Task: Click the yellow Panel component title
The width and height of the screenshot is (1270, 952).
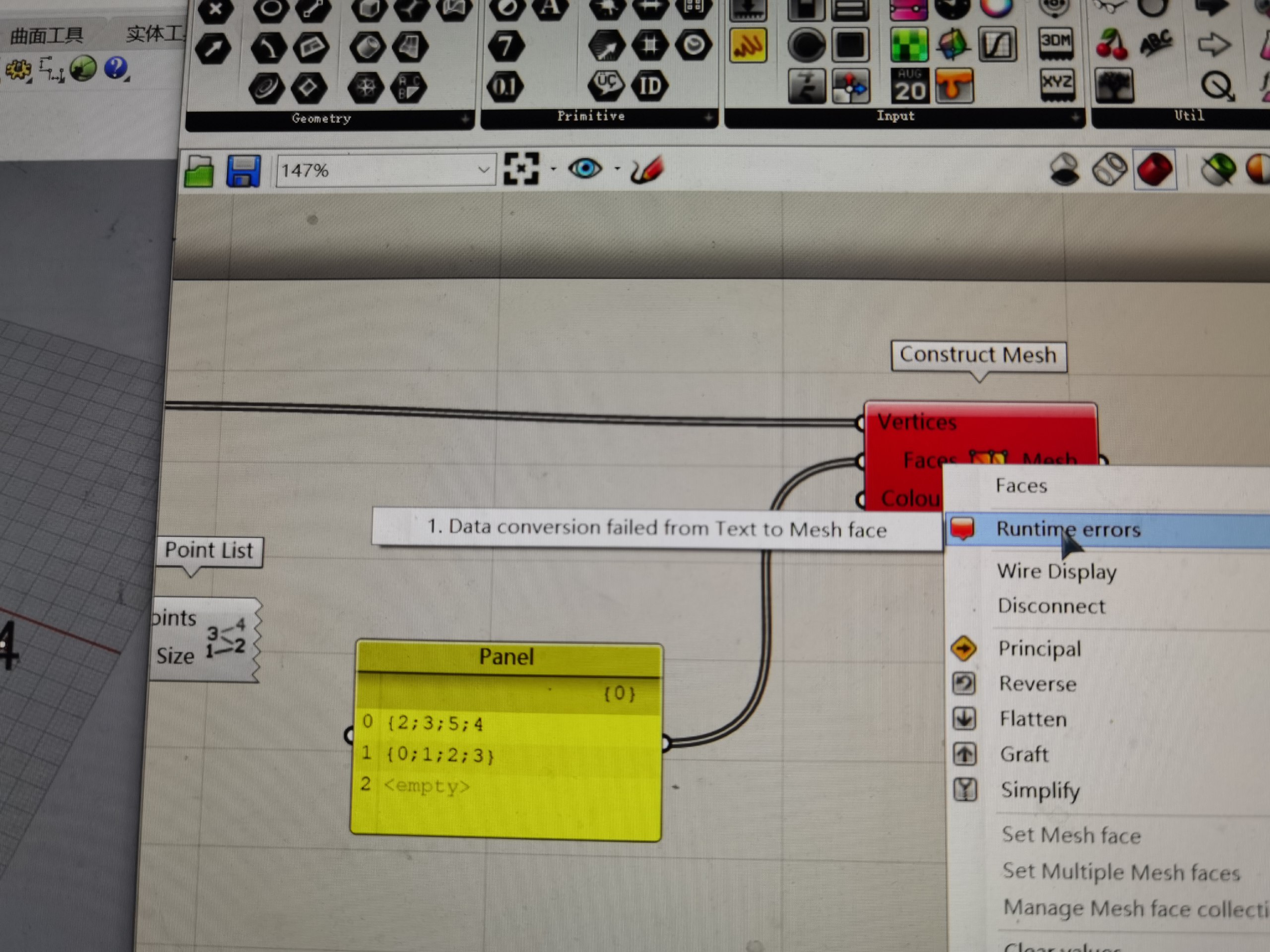Action: coord(507,657)
